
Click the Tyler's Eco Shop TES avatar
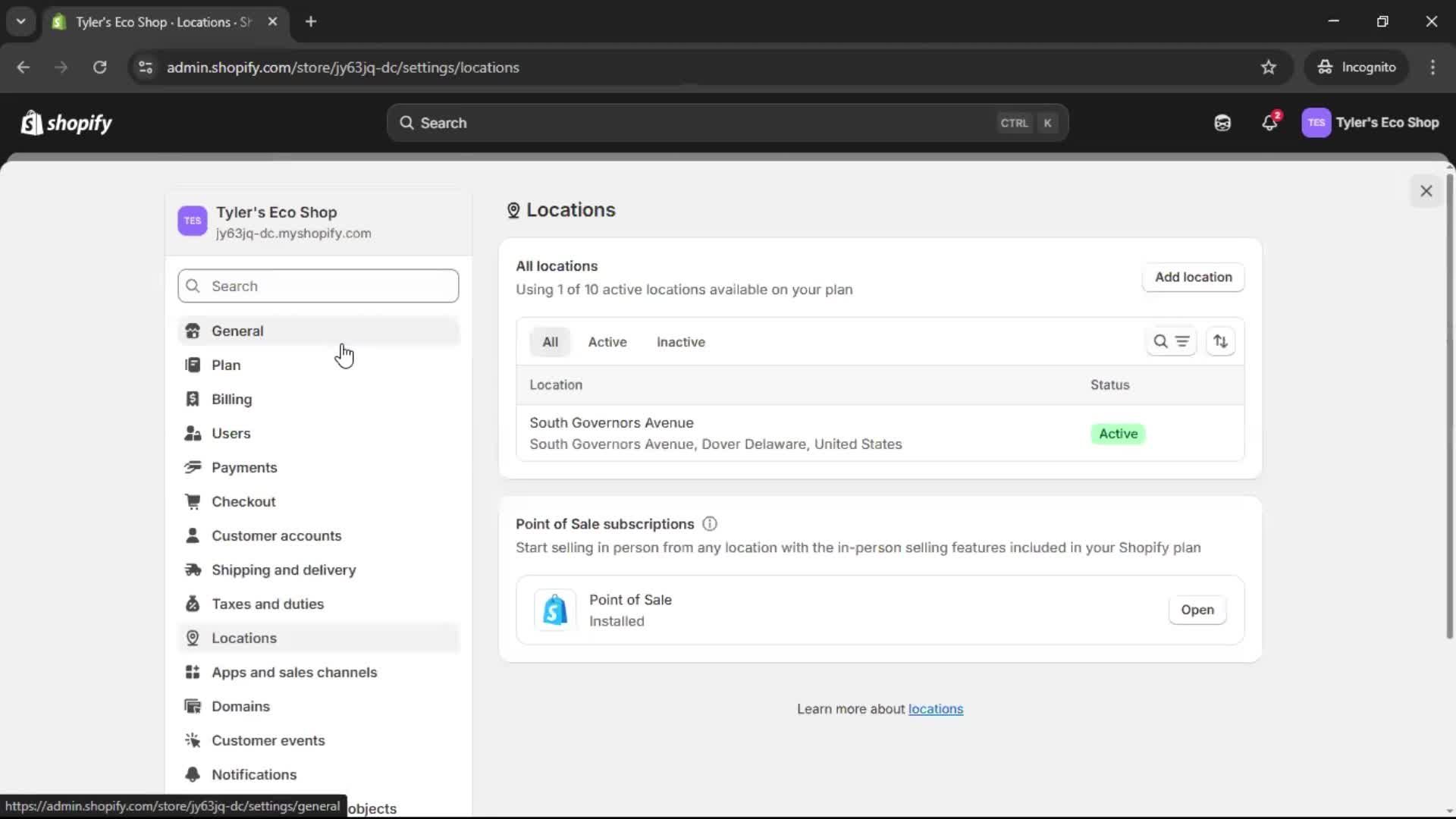(1316, 122)
